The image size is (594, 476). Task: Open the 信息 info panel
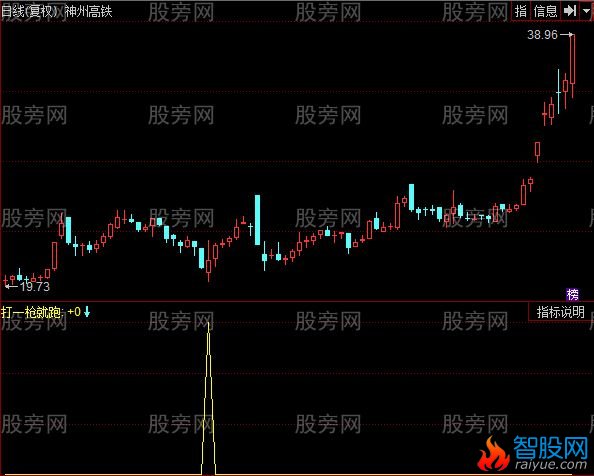(x=546, y=11)
